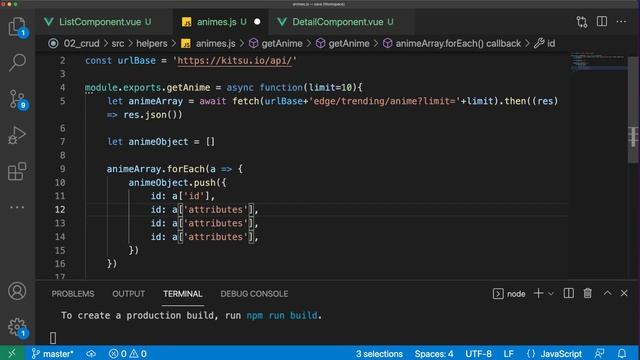Image resolution: width=640 pixels, height=360 pixels.
Task: Switch to the DetailComponent.vue tab
Action: (341, 22)
